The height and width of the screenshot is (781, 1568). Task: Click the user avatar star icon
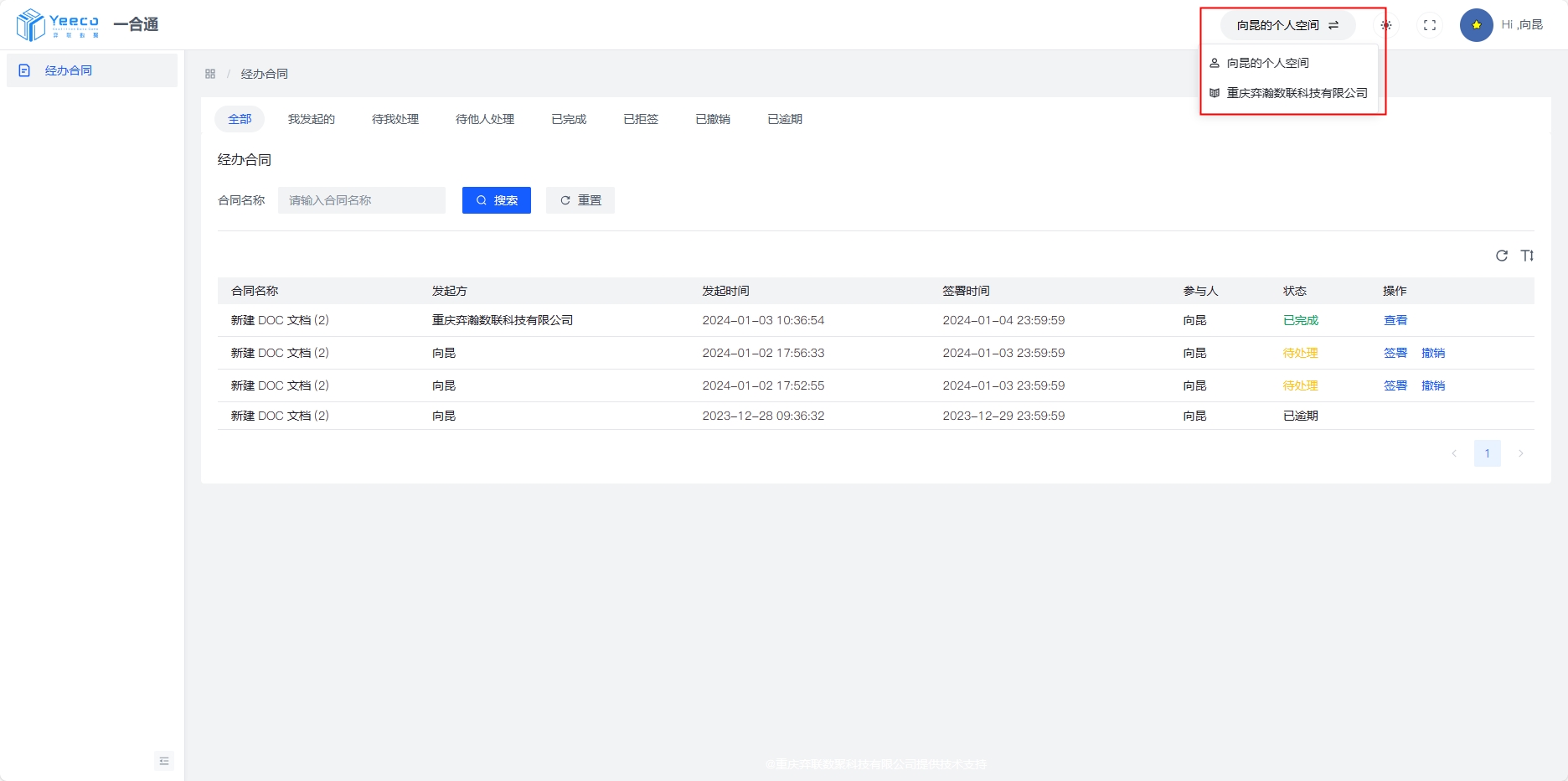(1476, 25)
